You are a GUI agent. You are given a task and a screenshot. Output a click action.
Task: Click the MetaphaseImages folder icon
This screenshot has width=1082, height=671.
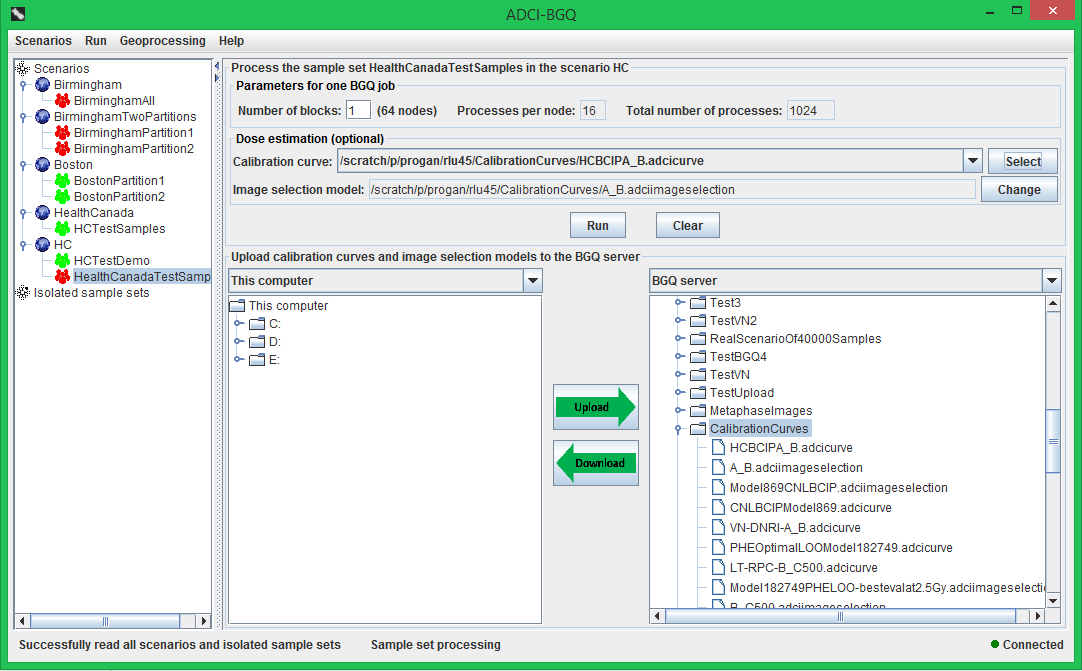coord(698,411)
